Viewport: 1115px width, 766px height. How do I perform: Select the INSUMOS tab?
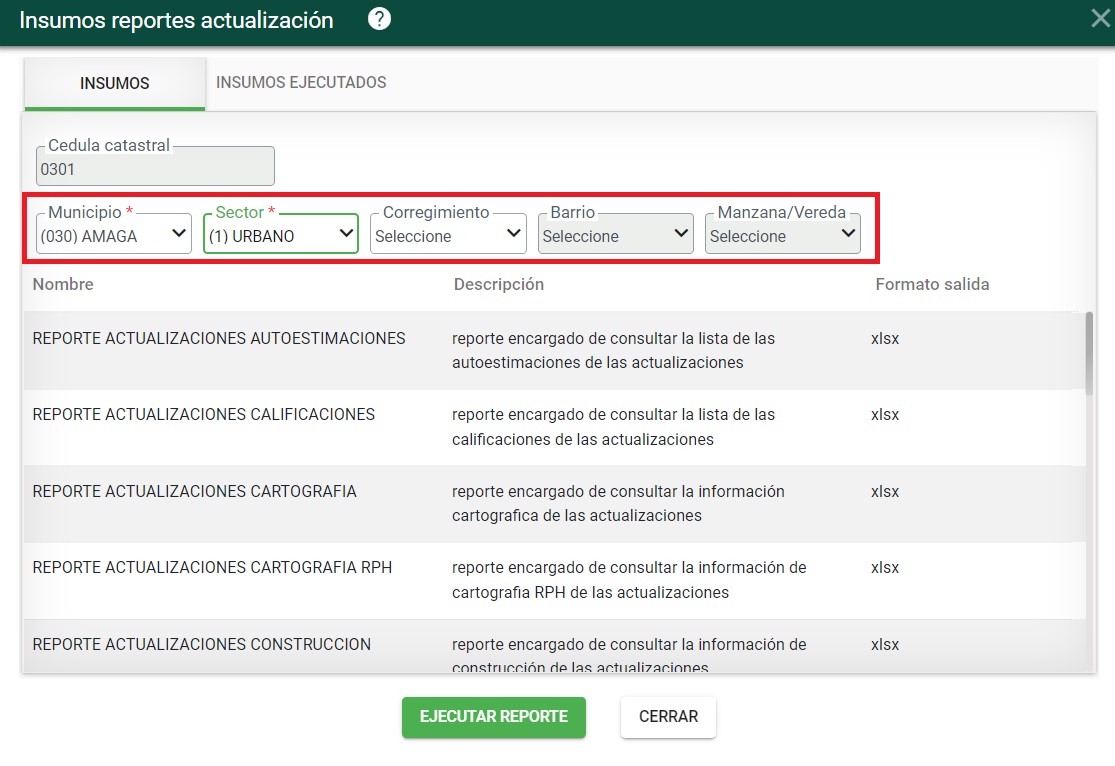point(115,84)
